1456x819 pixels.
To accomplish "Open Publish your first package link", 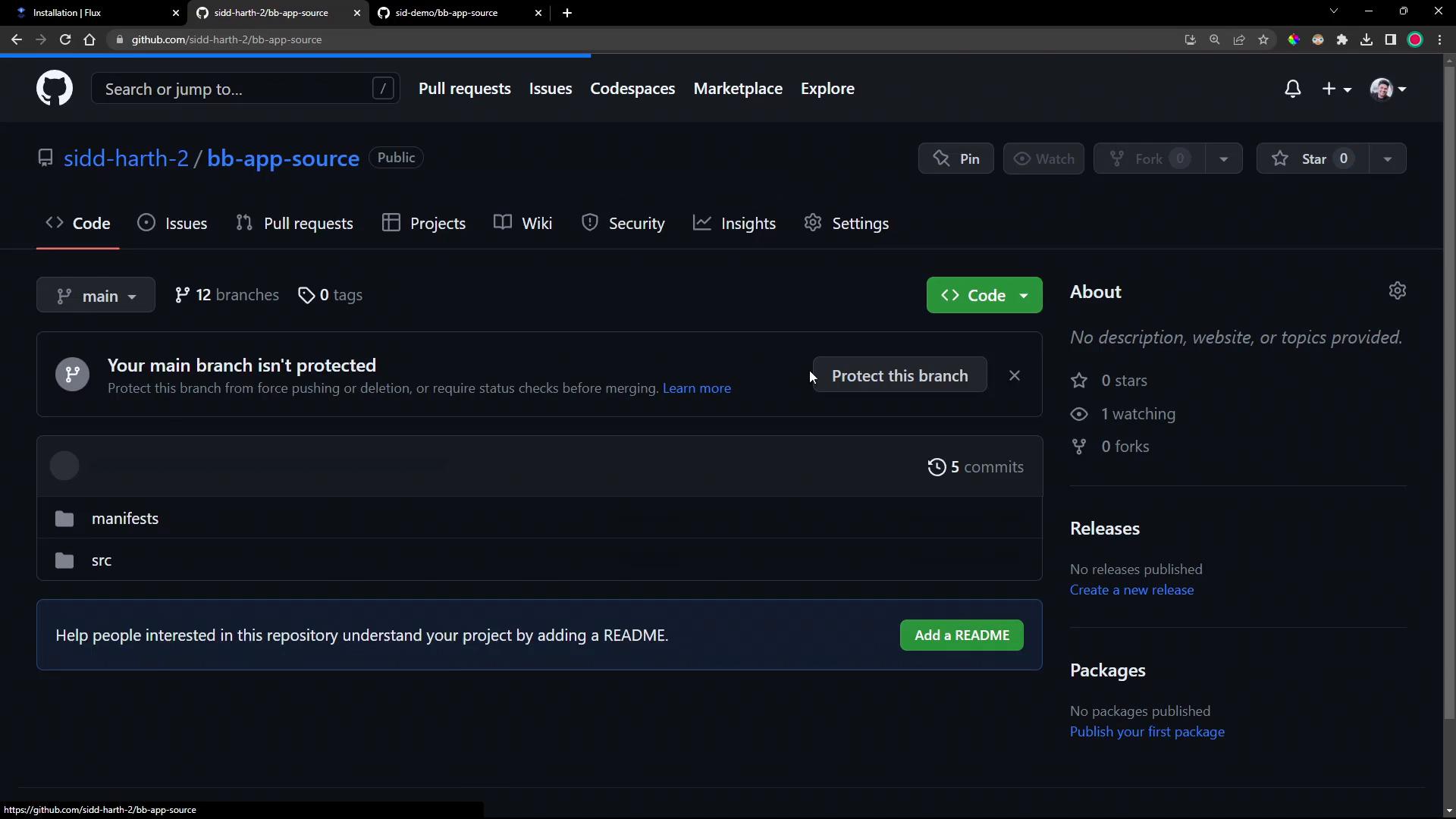I will (x=1147, y=732).
